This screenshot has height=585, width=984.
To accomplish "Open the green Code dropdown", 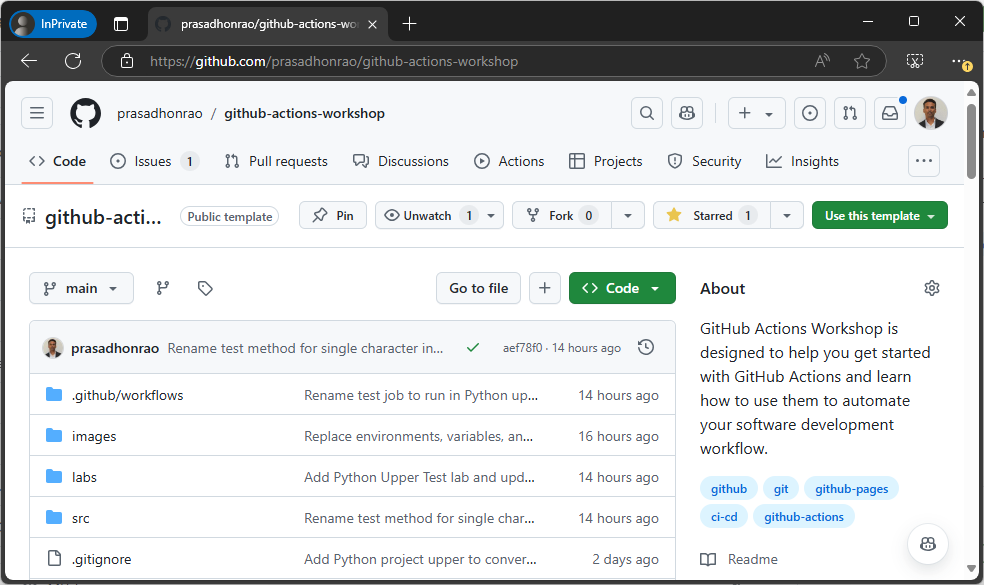I will pos(622,288).
